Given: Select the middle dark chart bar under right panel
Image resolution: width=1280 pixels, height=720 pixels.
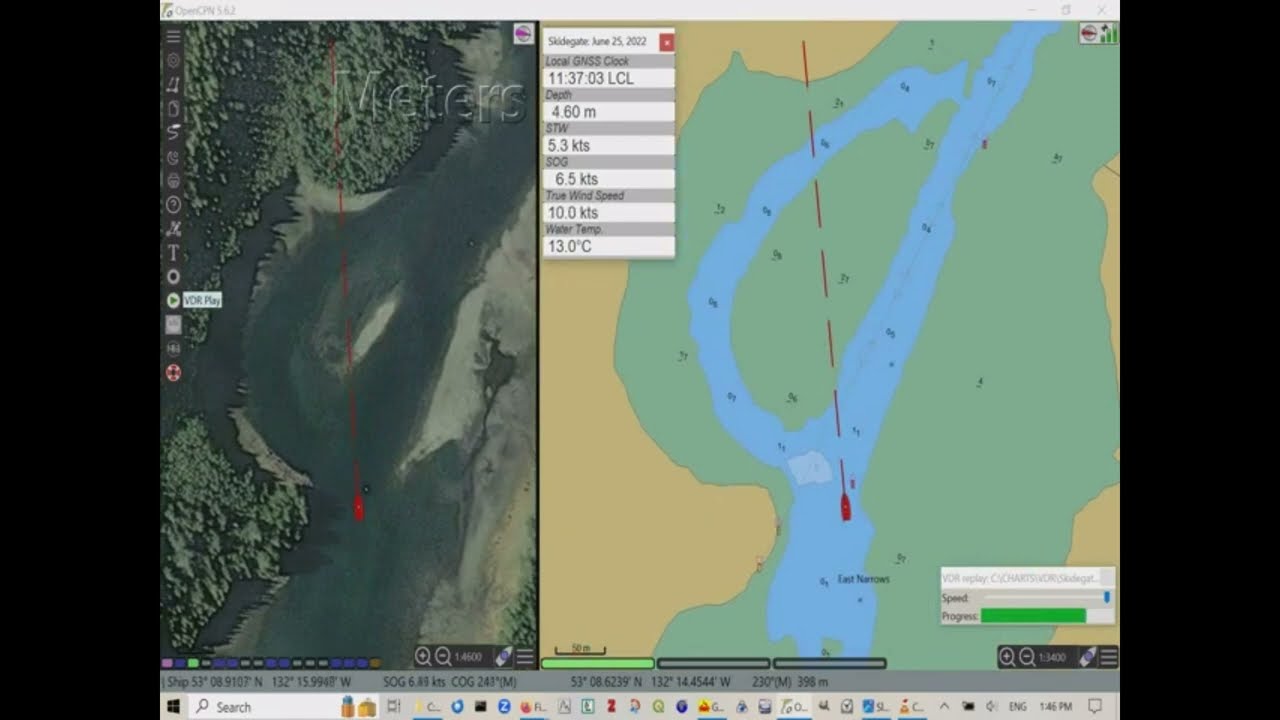Looking at the screenshot, I should [x=714, y=663].
